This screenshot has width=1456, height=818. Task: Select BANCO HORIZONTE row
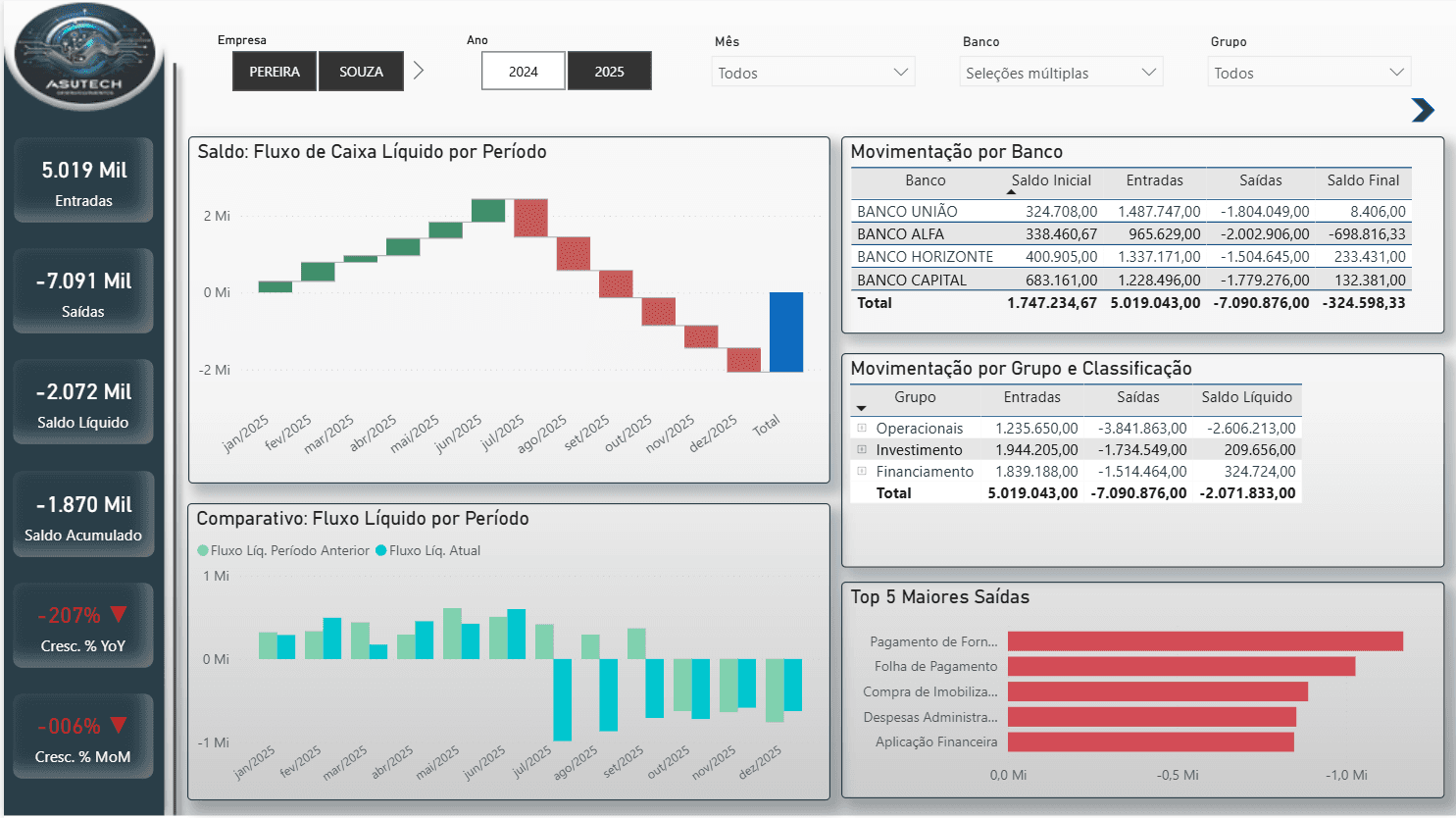(x=1131, y=256)
